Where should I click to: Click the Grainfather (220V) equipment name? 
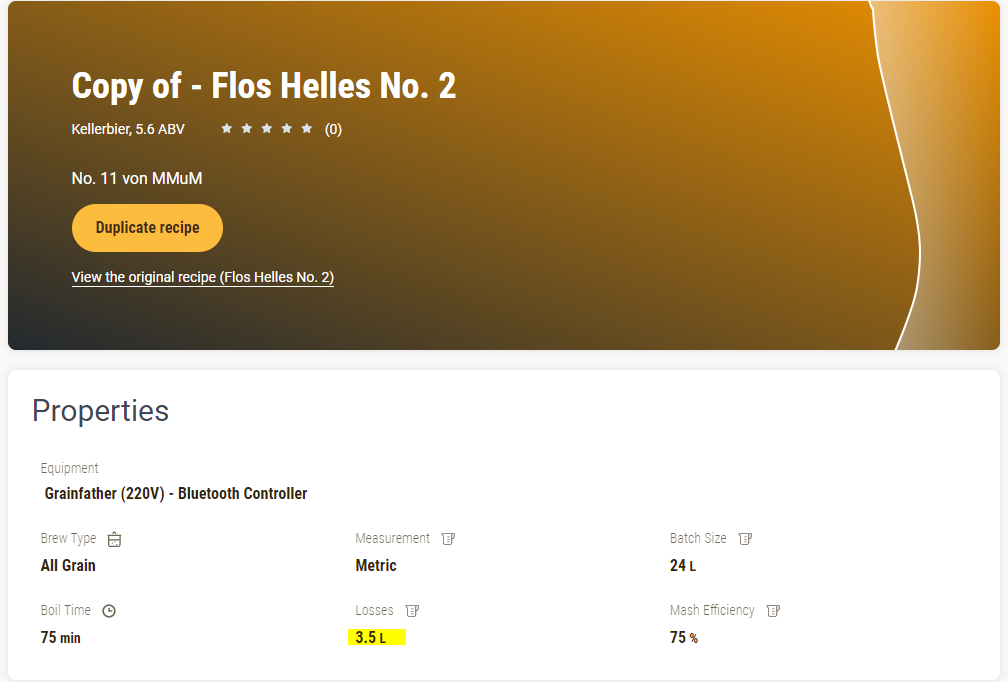tap(176, 494)
